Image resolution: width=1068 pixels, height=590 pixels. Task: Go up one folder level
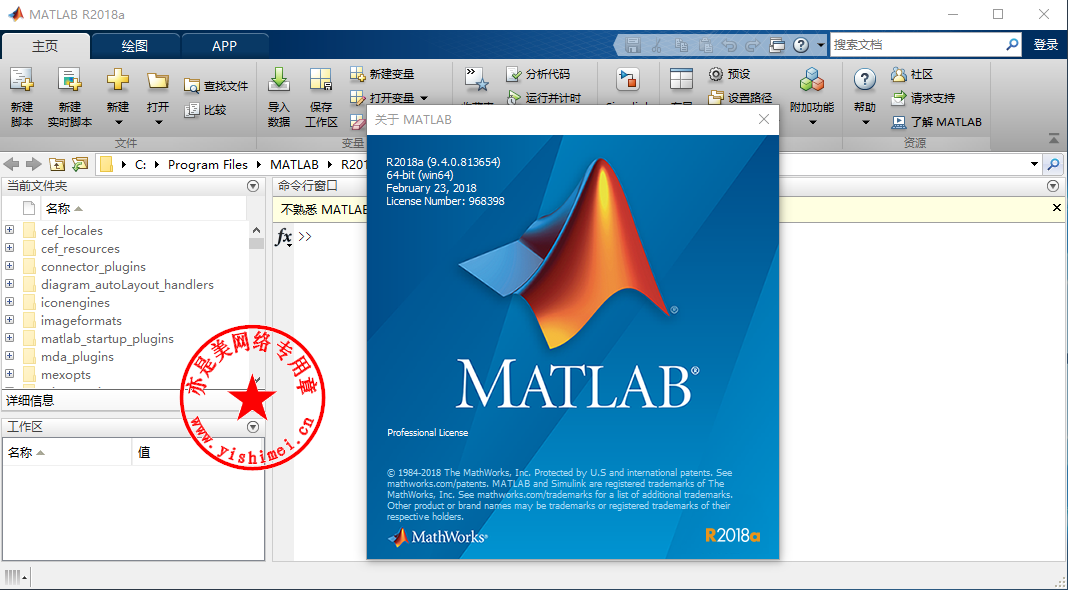tap(57, 164)
